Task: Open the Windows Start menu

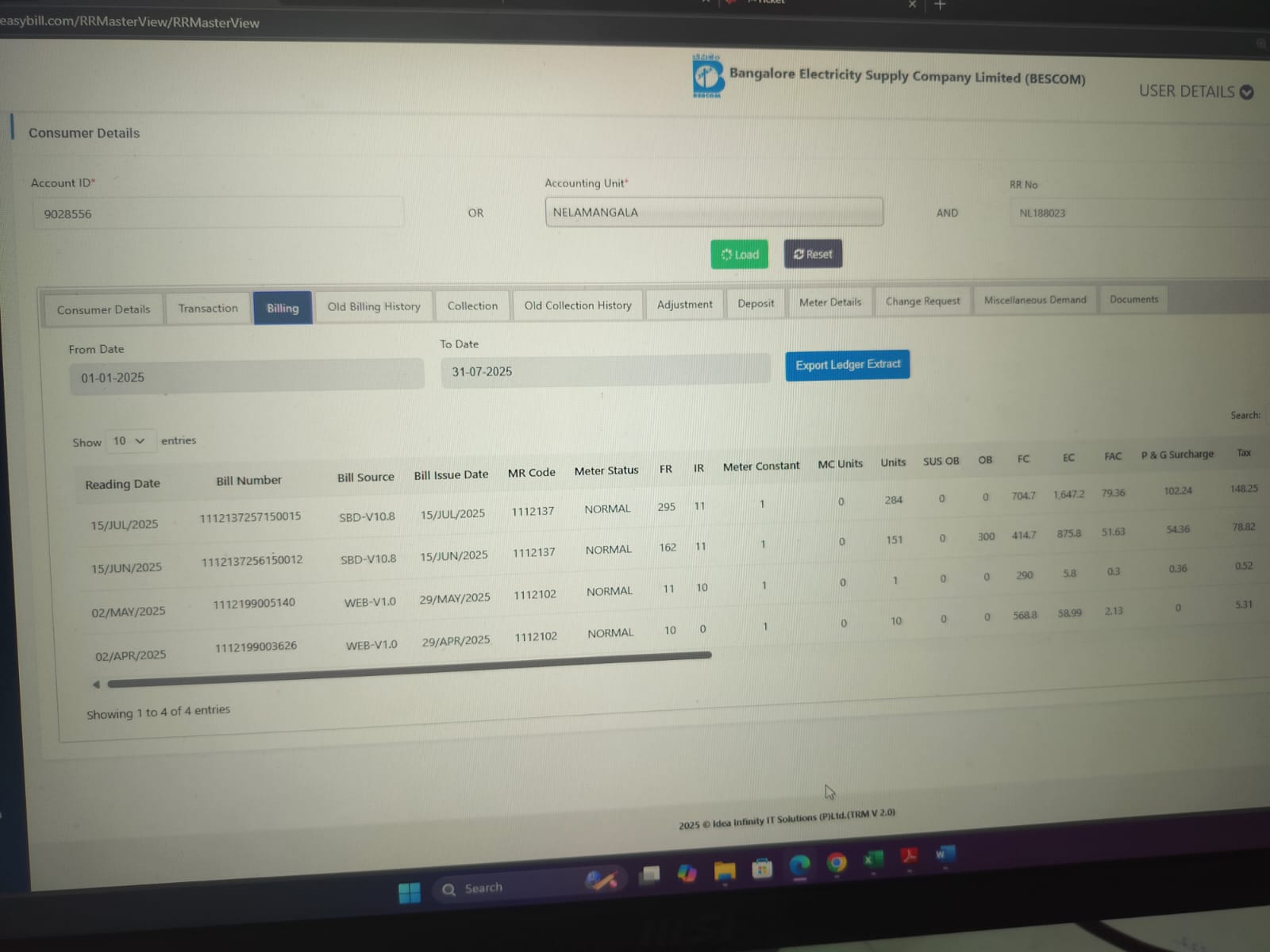Action: tap(410, 892)
